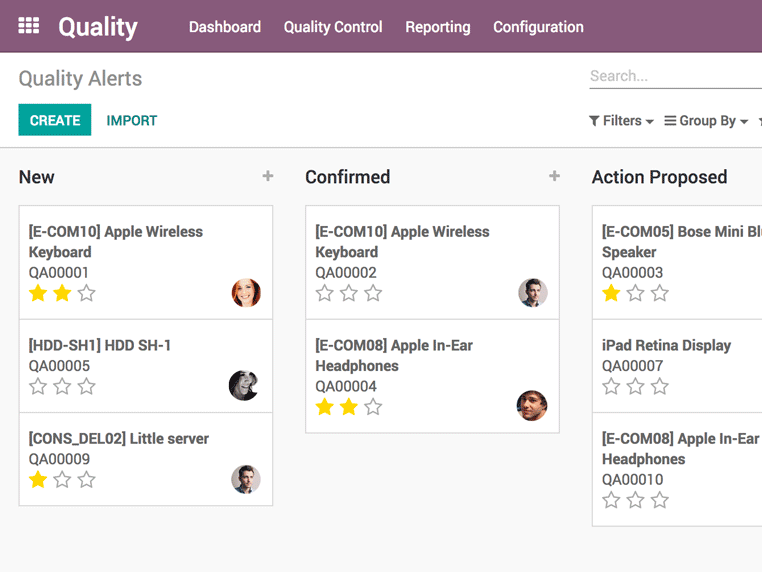Screen dimensions: 762x572
Task: Open the Quality Control menu
Action: [x=333, y=27]
